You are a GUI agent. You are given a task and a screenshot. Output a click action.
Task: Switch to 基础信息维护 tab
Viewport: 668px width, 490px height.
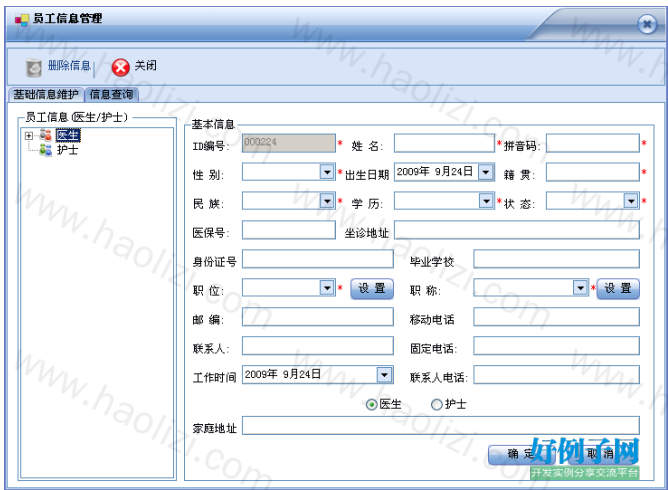[46, 95]
